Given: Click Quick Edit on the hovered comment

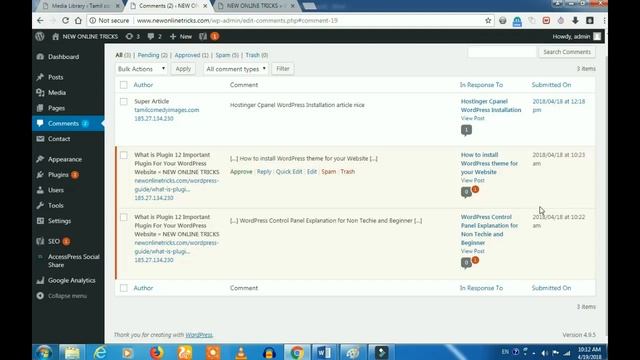Looking at the screenshot, I should (289, 172).
